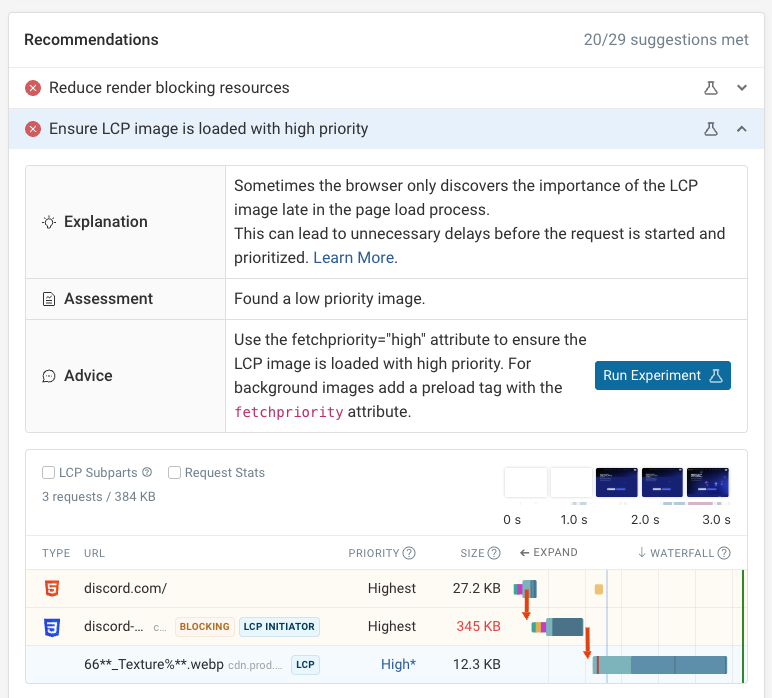Click the waterfall bar for discord.com request
772x698 pixels.
pyautogui.click(x=525, y=589)
